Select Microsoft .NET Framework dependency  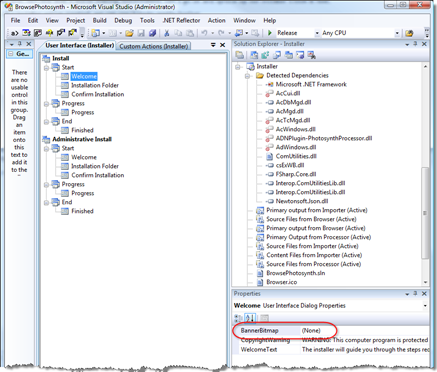point(311,84)
